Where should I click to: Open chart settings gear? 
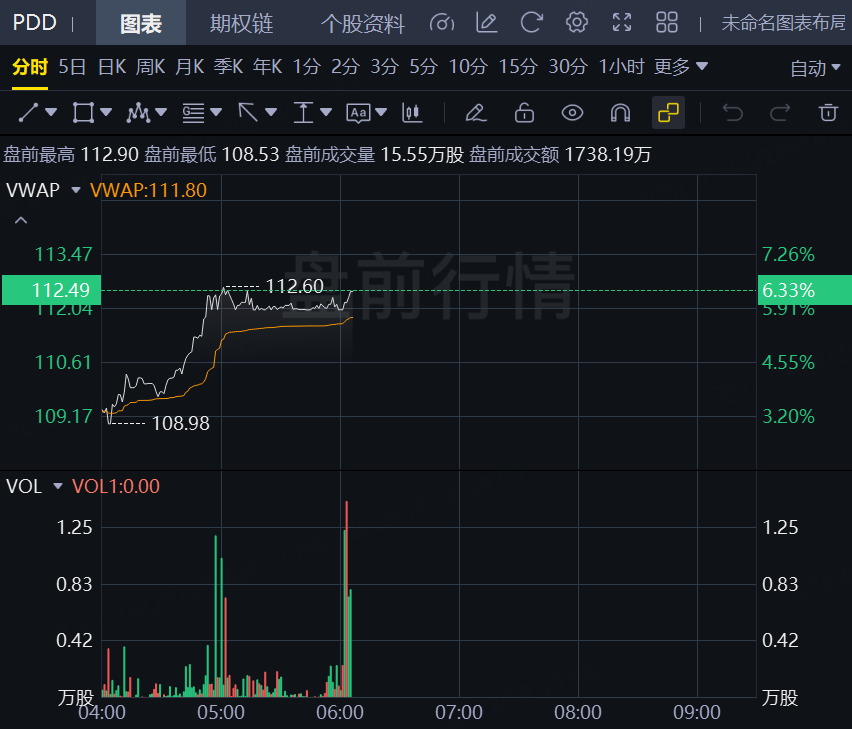[577, 23]
